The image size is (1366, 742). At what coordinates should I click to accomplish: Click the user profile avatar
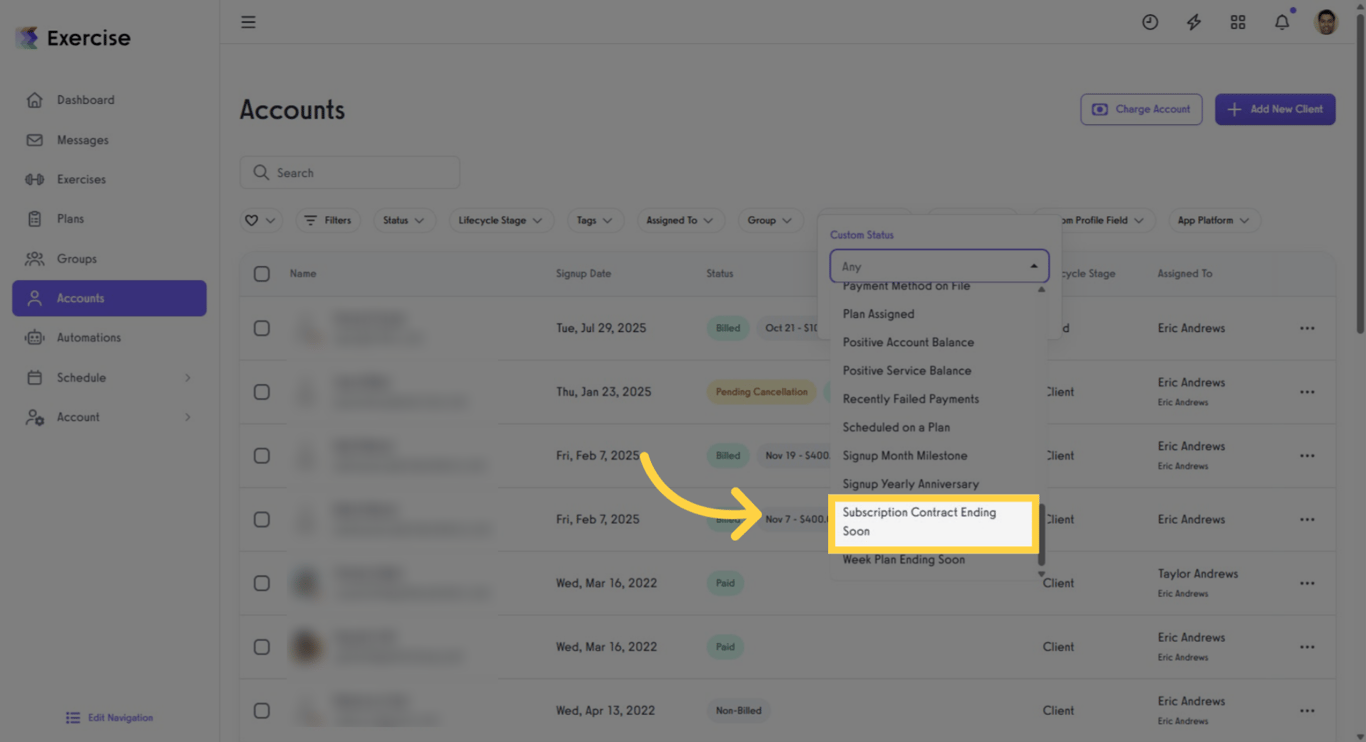[1326, 22]
